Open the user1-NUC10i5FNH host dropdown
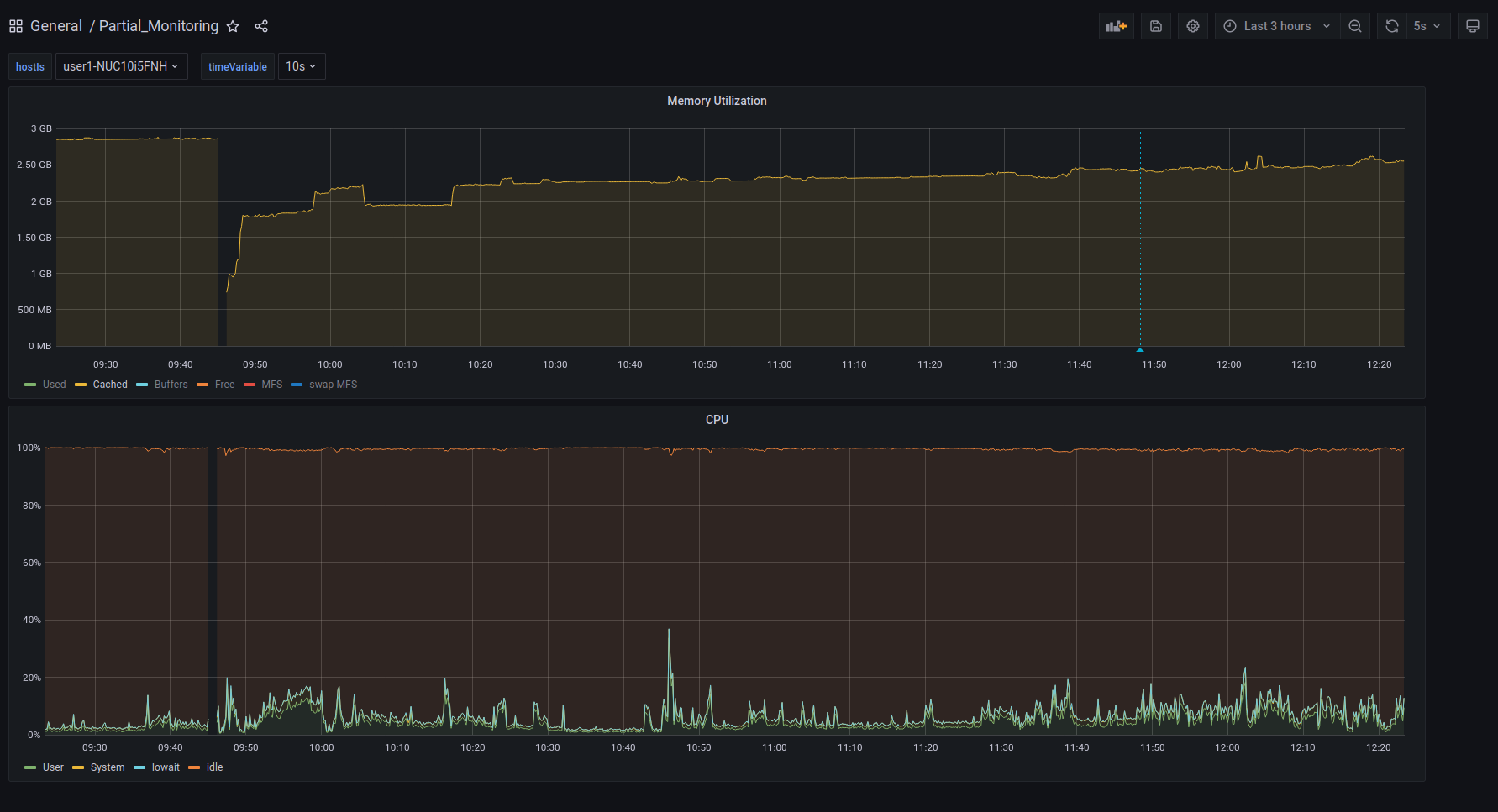Image resolution: width=1498 pixels, height=812 pixels. pyautogui.click(x=121, y=66)
